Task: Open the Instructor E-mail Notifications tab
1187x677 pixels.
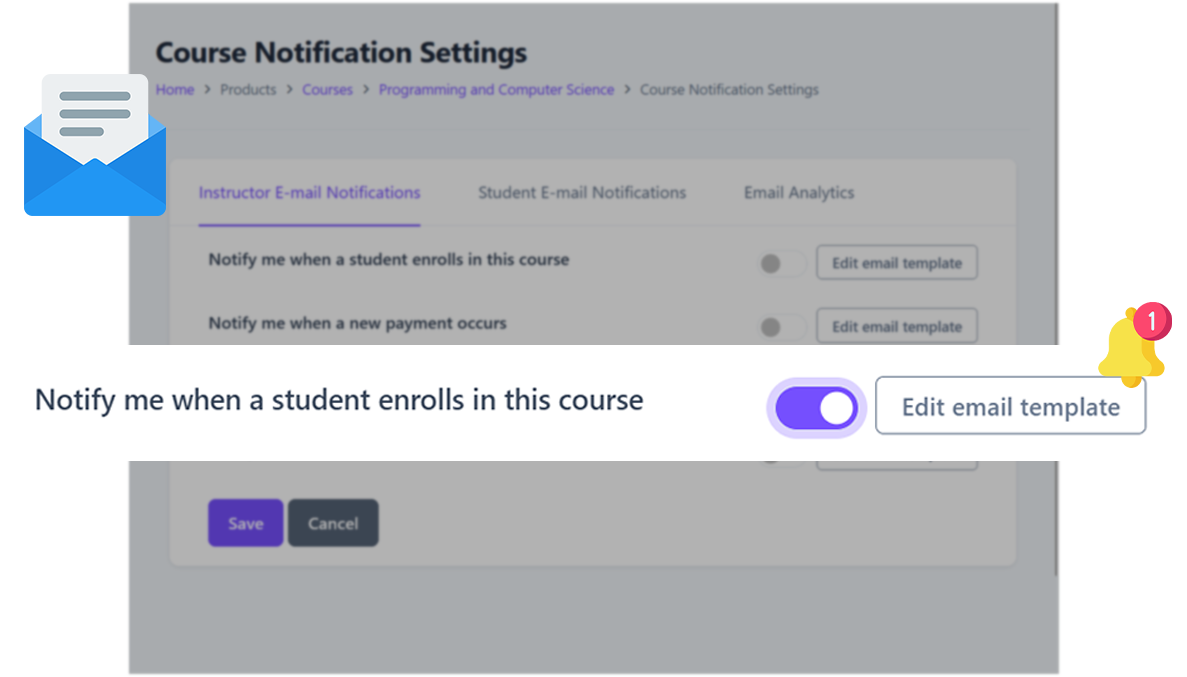Action: (x=309, y=193)
